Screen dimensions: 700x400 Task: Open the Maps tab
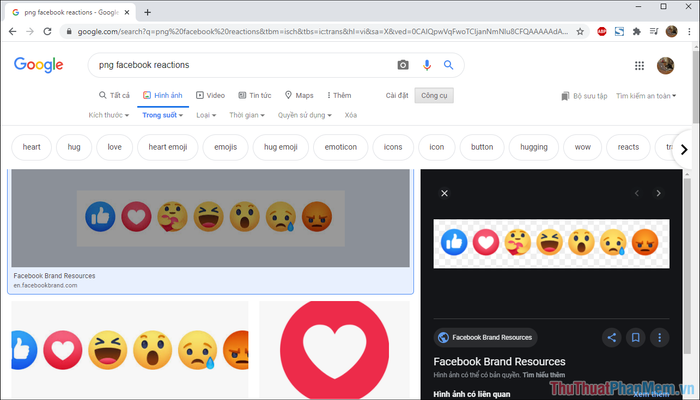tap(299, 95)
